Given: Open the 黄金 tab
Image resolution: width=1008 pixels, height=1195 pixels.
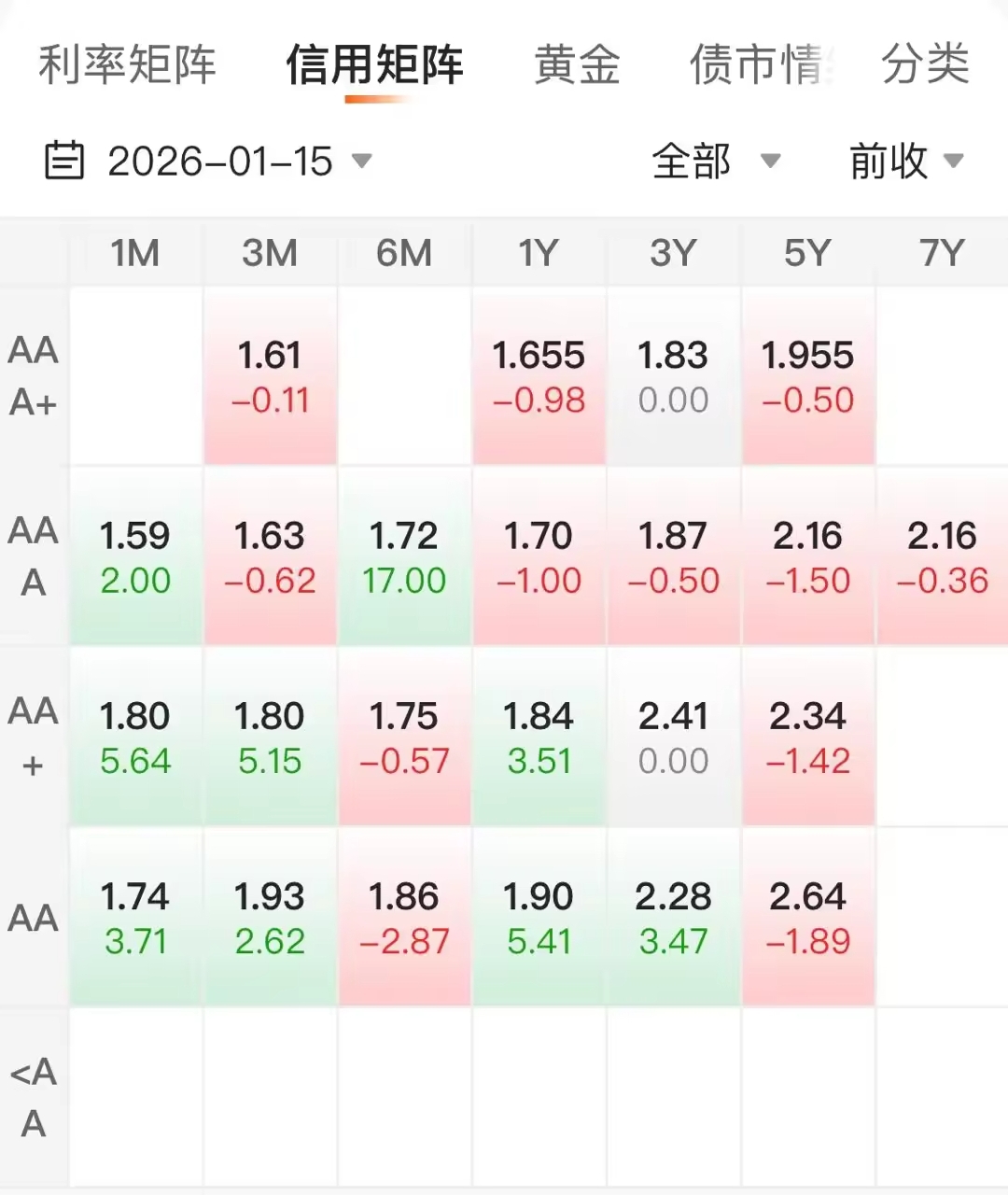Looking at the screenshot, I should (x=577, y=64).
